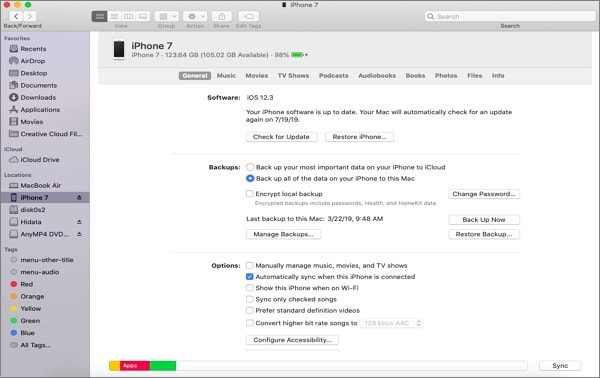Click Configure Accessibility button

[292, 340]
